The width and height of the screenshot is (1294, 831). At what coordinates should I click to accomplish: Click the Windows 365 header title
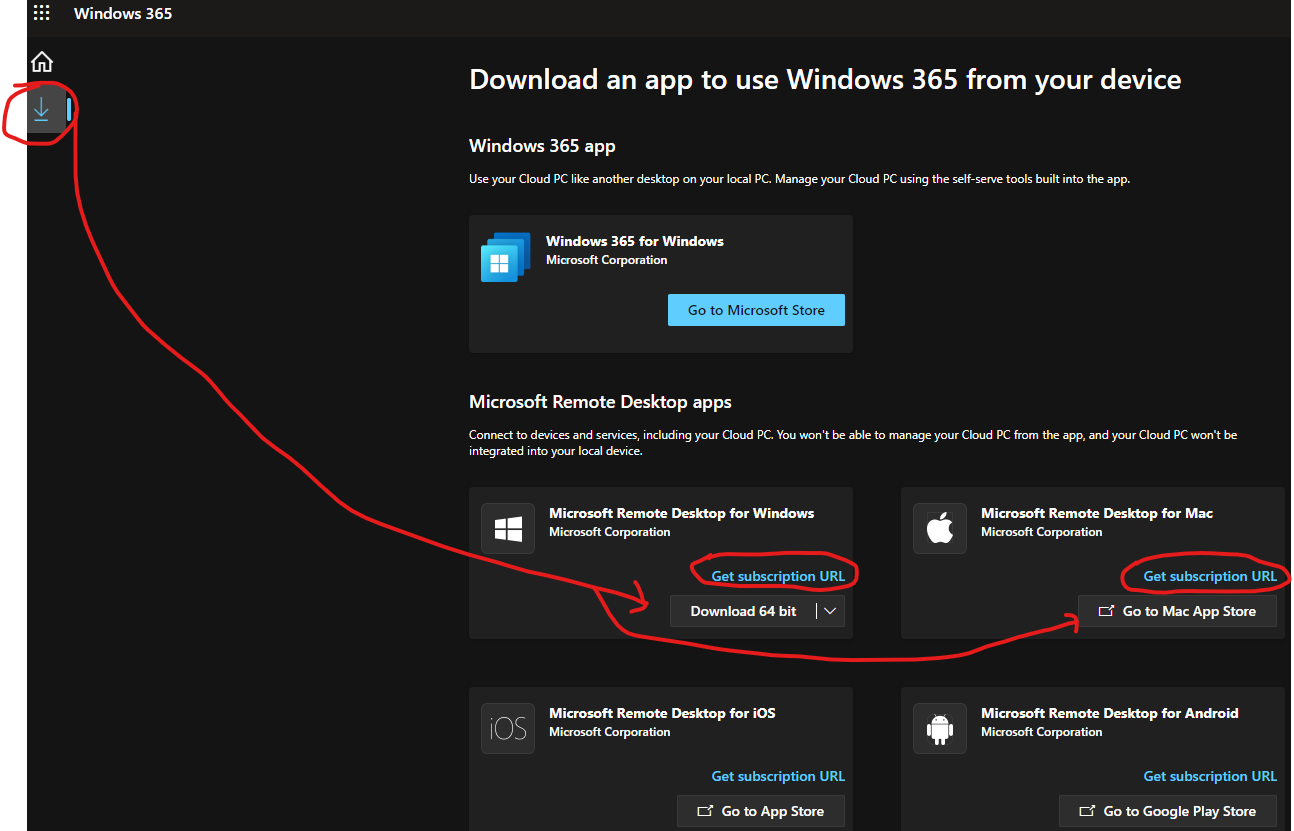pos(123,14)
